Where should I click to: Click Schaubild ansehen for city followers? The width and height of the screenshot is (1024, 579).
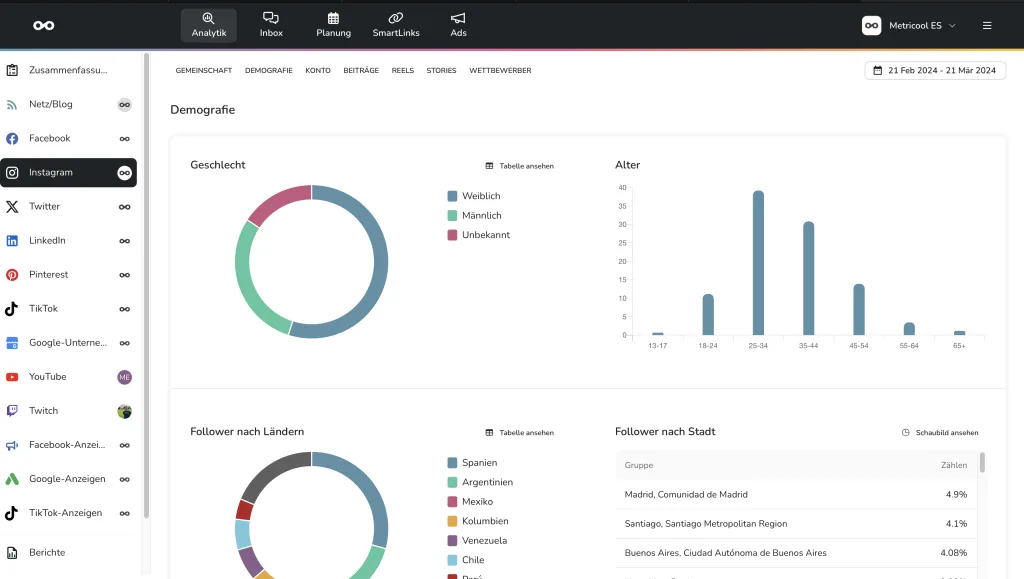point(940,433)
